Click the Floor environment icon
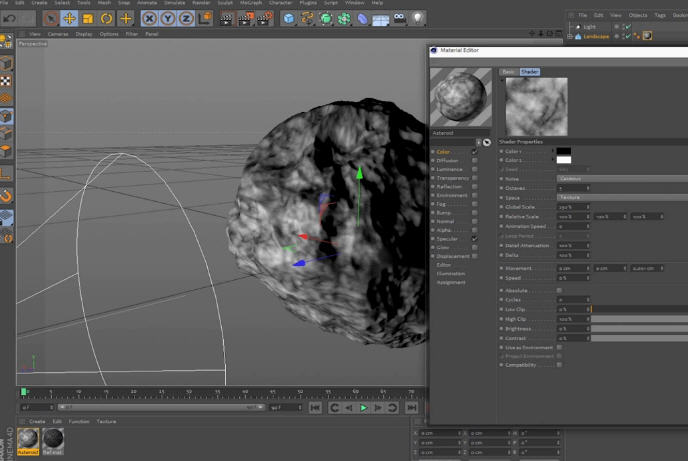 [x=380, y=20]
